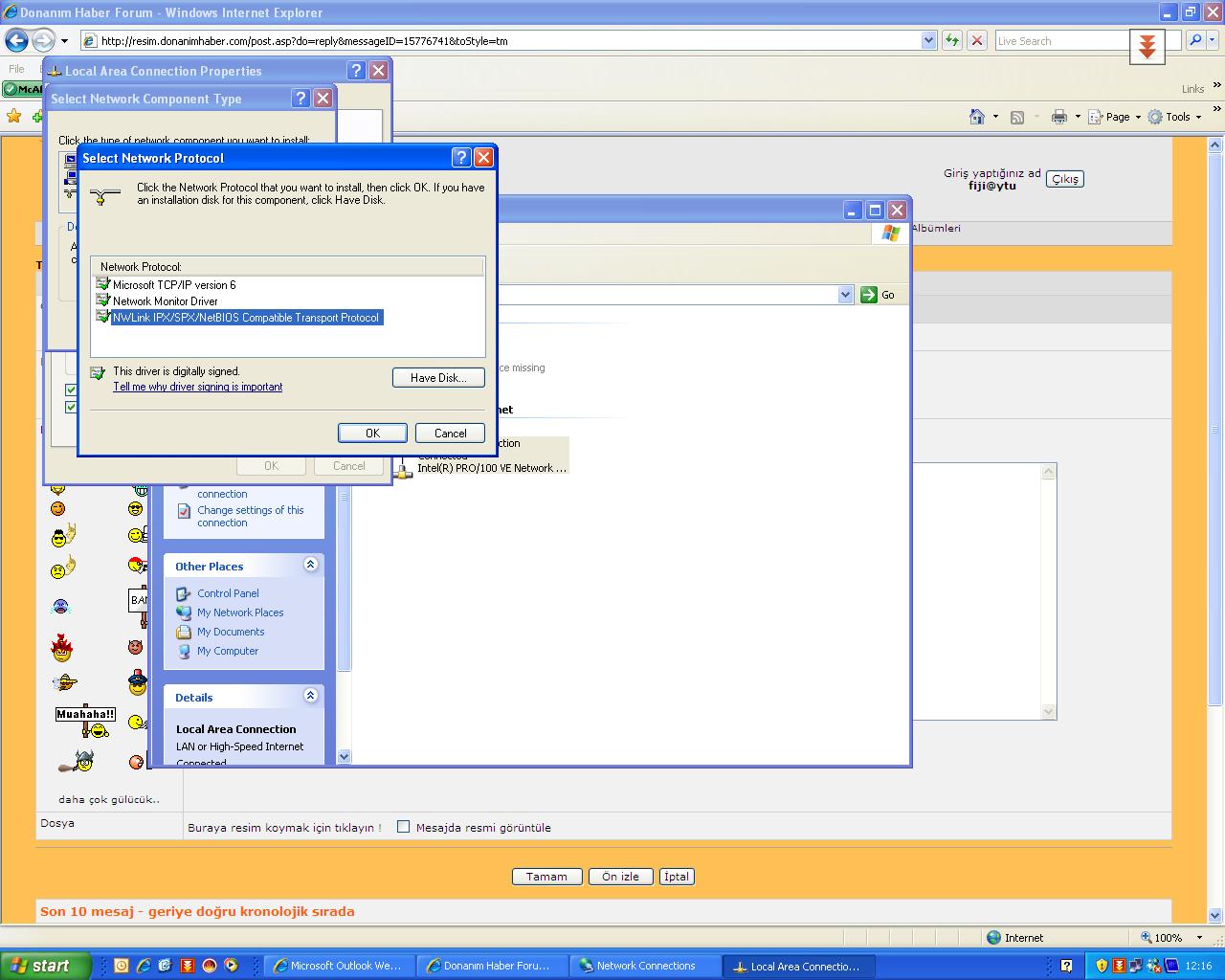
Task: Insert the police cap smiley
Action: [x=138, y=682]
